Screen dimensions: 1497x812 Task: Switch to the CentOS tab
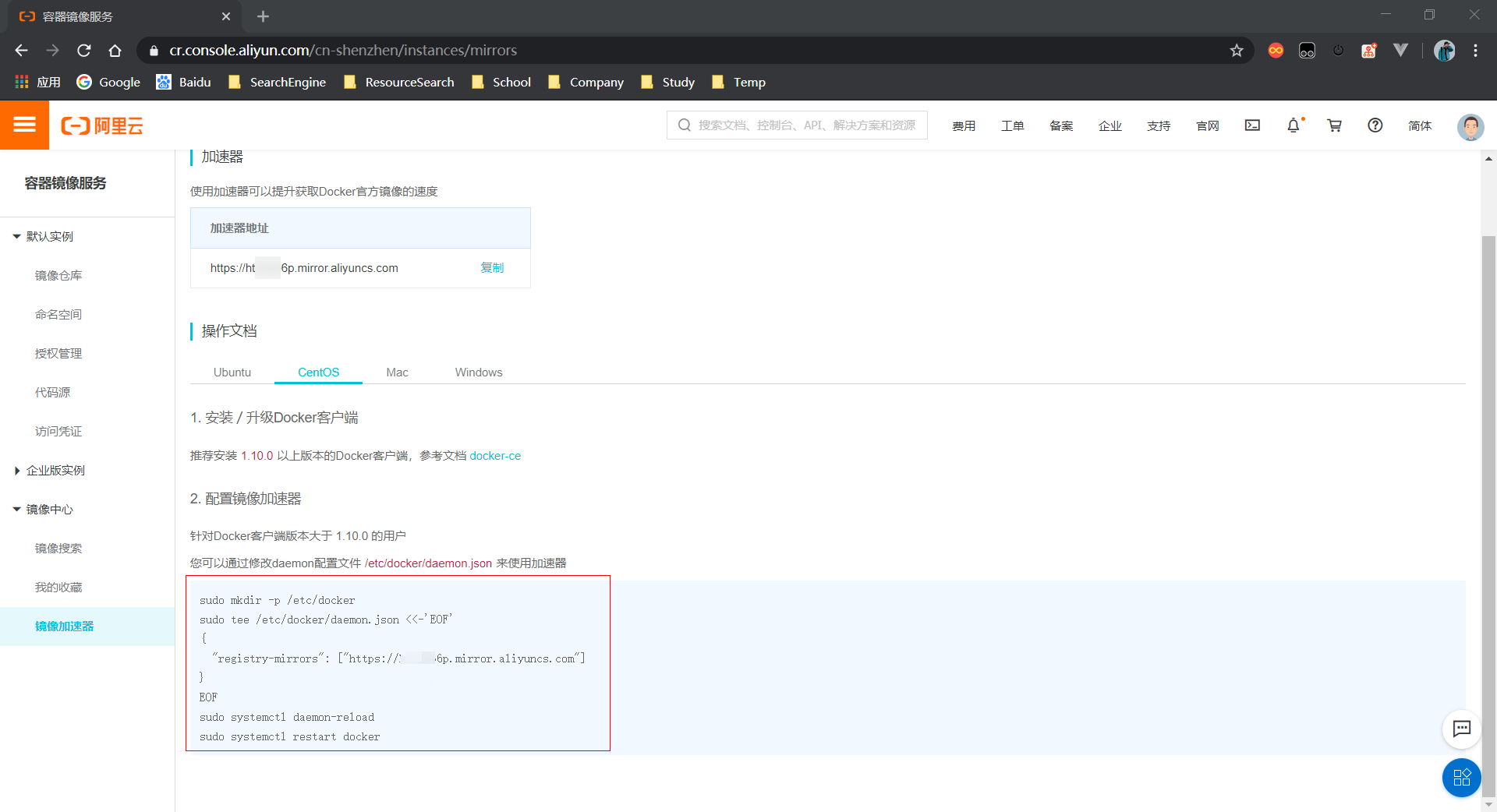(x=318, y=372)
